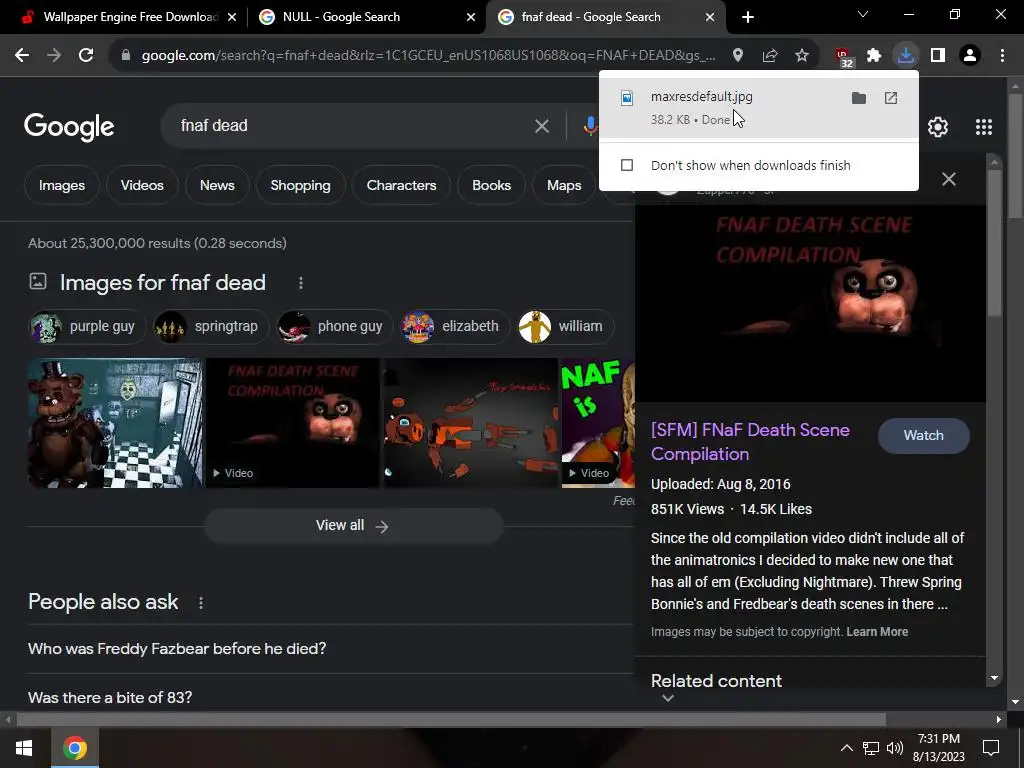Close the fnaf dead Google Search tab
Image resolution: width=1024 pixels, height=768 pixels.
(x=710, y=17)
